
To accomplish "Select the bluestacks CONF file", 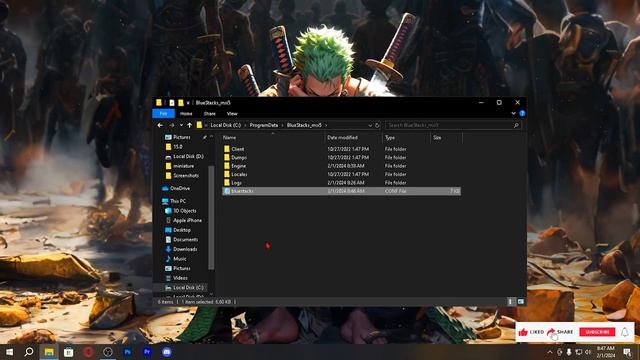I will tap(341, 191).
